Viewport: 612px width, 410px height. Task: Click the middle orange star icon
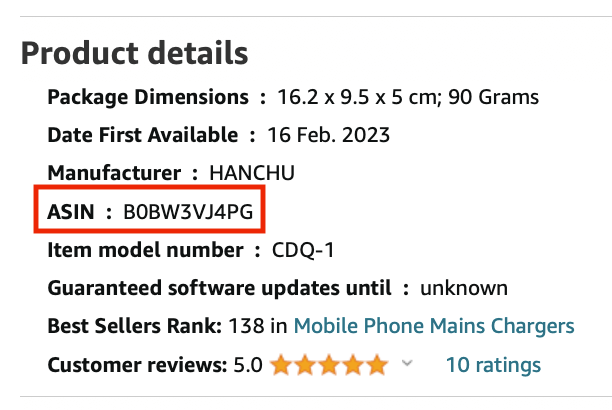[329, 365]
